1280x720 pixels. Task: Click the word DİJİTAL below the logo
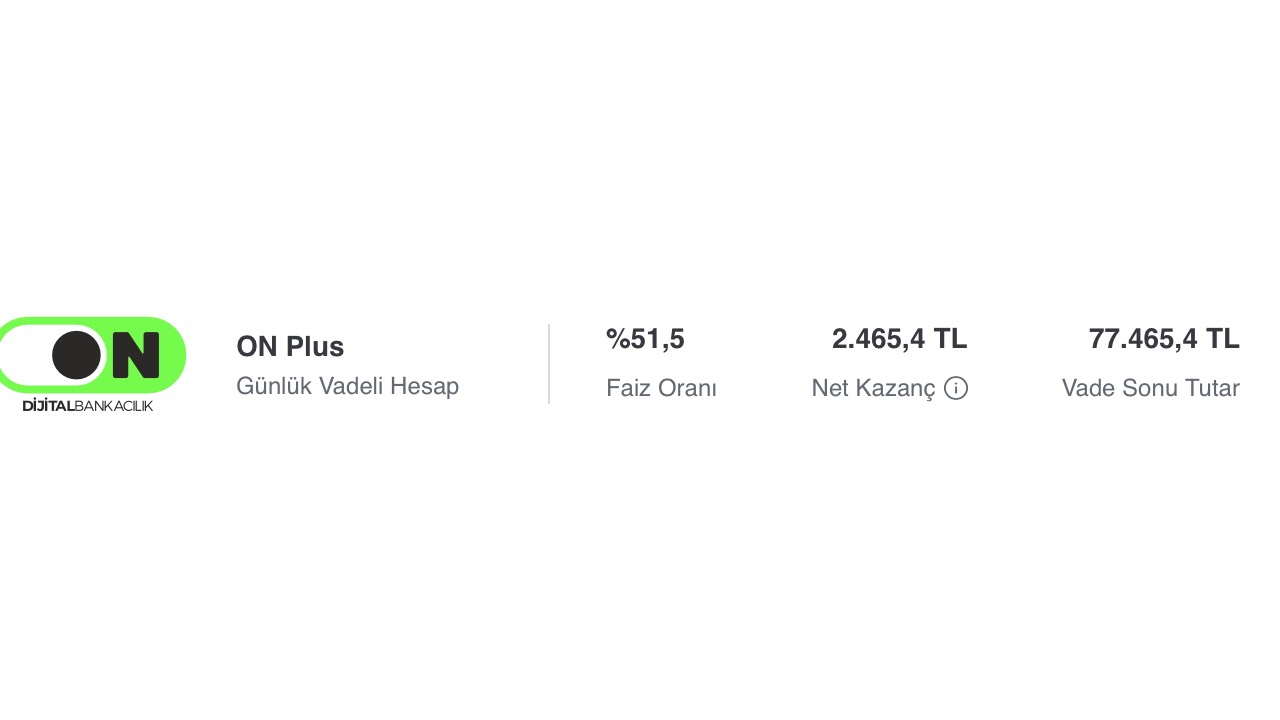[48, 405]
